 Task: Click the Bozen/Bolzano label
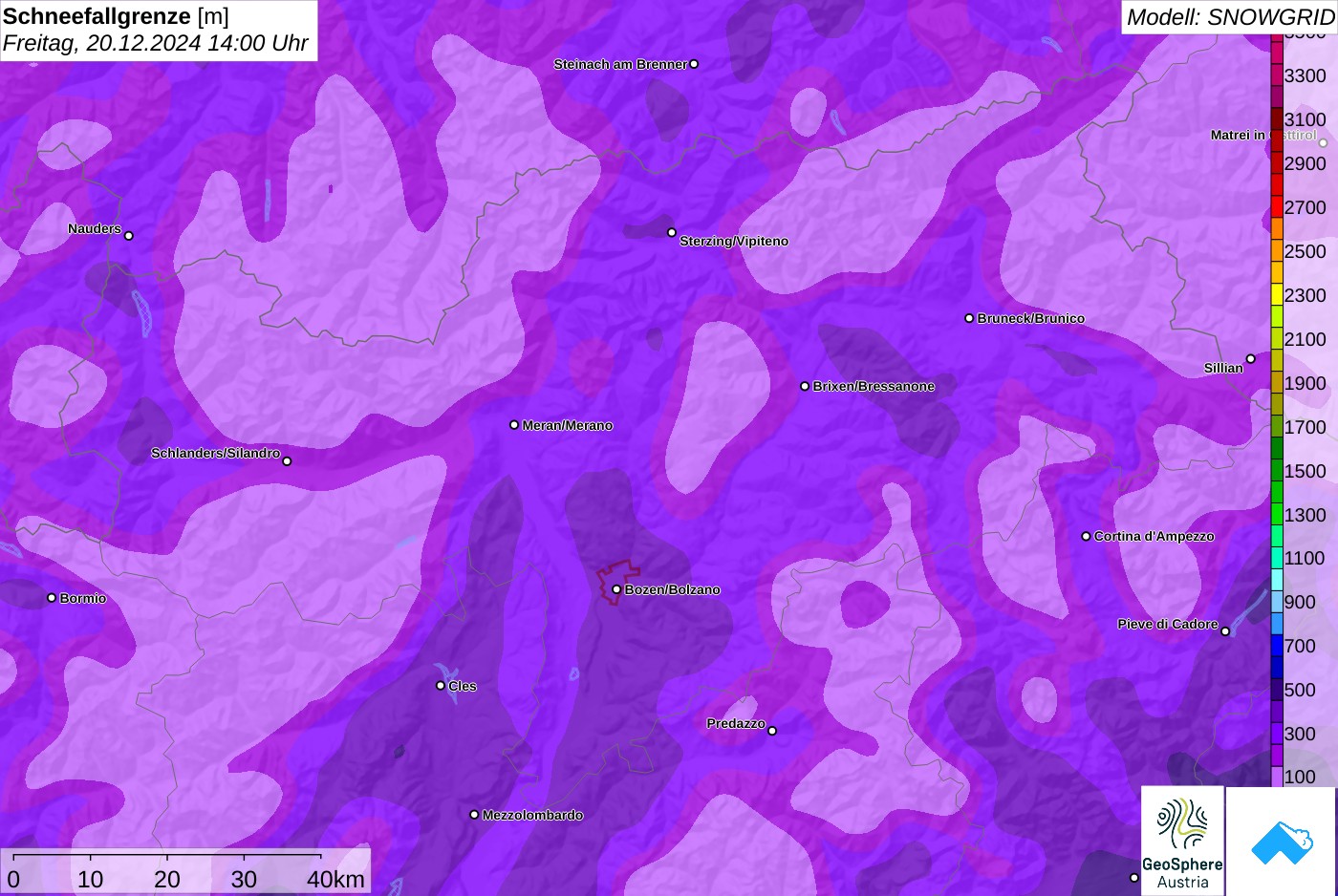tap(673, 590)
